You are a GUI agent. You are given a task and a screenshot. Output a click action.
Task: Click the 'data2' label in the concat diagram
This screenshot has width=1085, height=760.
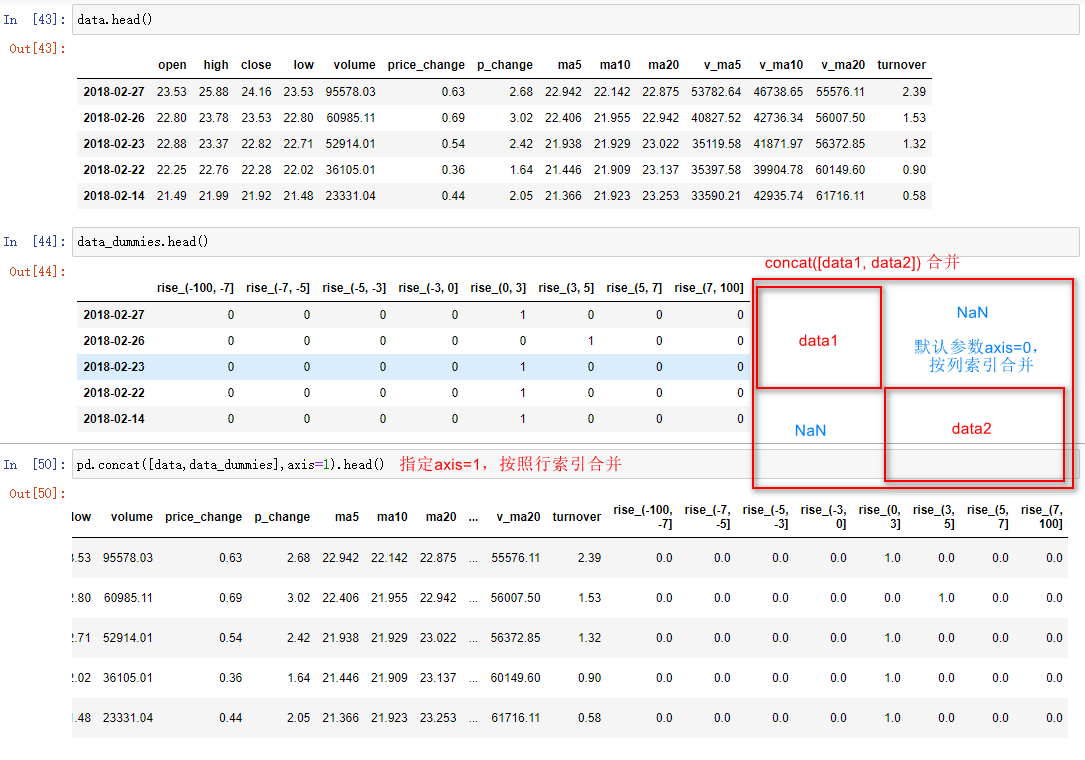click(972, 428)
